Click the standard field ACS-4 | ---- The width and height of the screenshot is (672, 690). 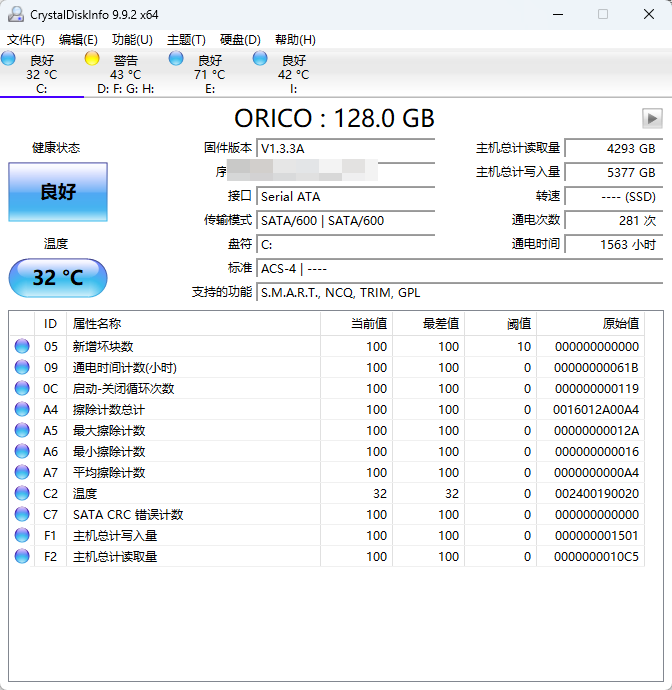tap(459, 268)
